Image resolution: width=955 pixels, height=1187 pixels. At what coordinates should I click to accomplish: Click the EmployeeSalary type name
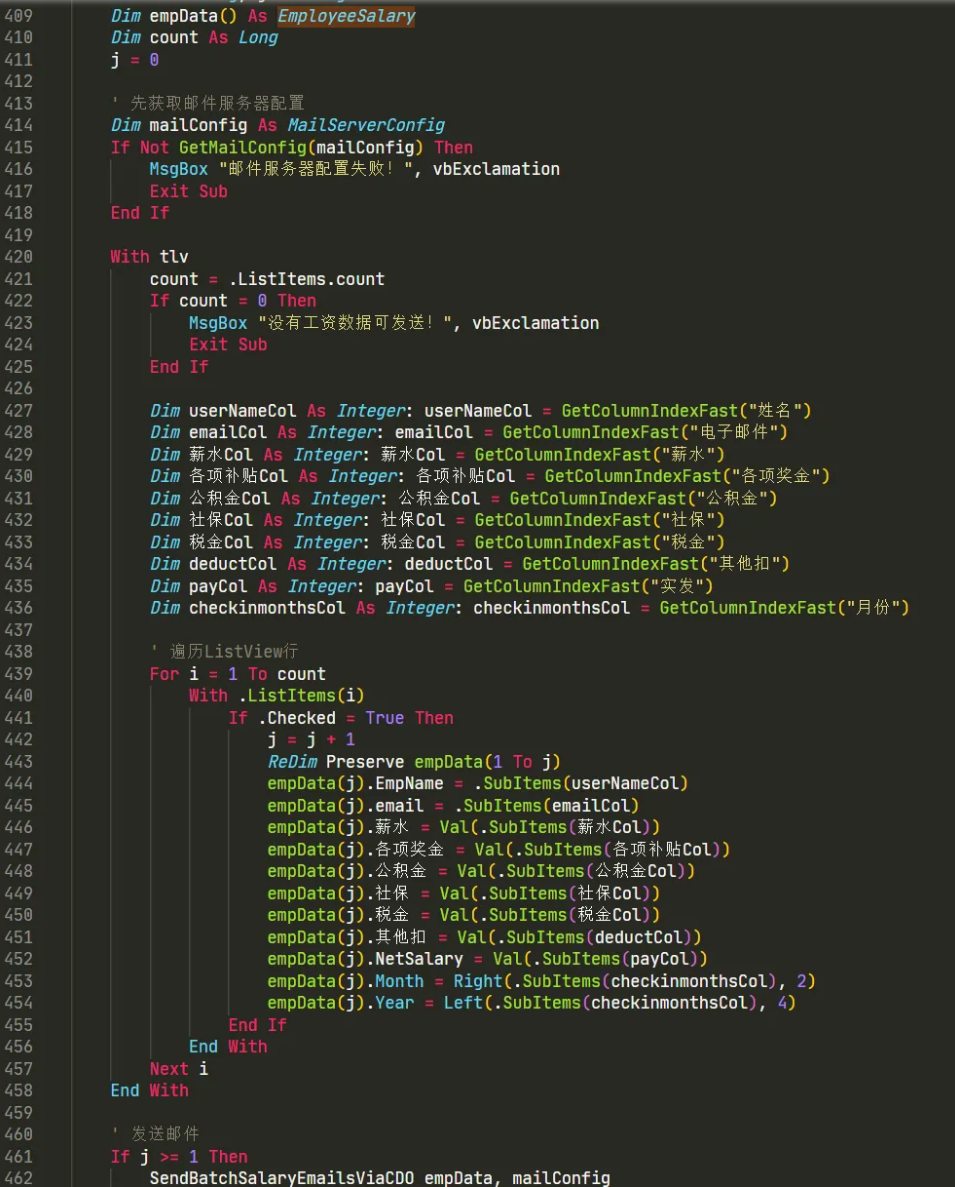(x=346, y=16)
